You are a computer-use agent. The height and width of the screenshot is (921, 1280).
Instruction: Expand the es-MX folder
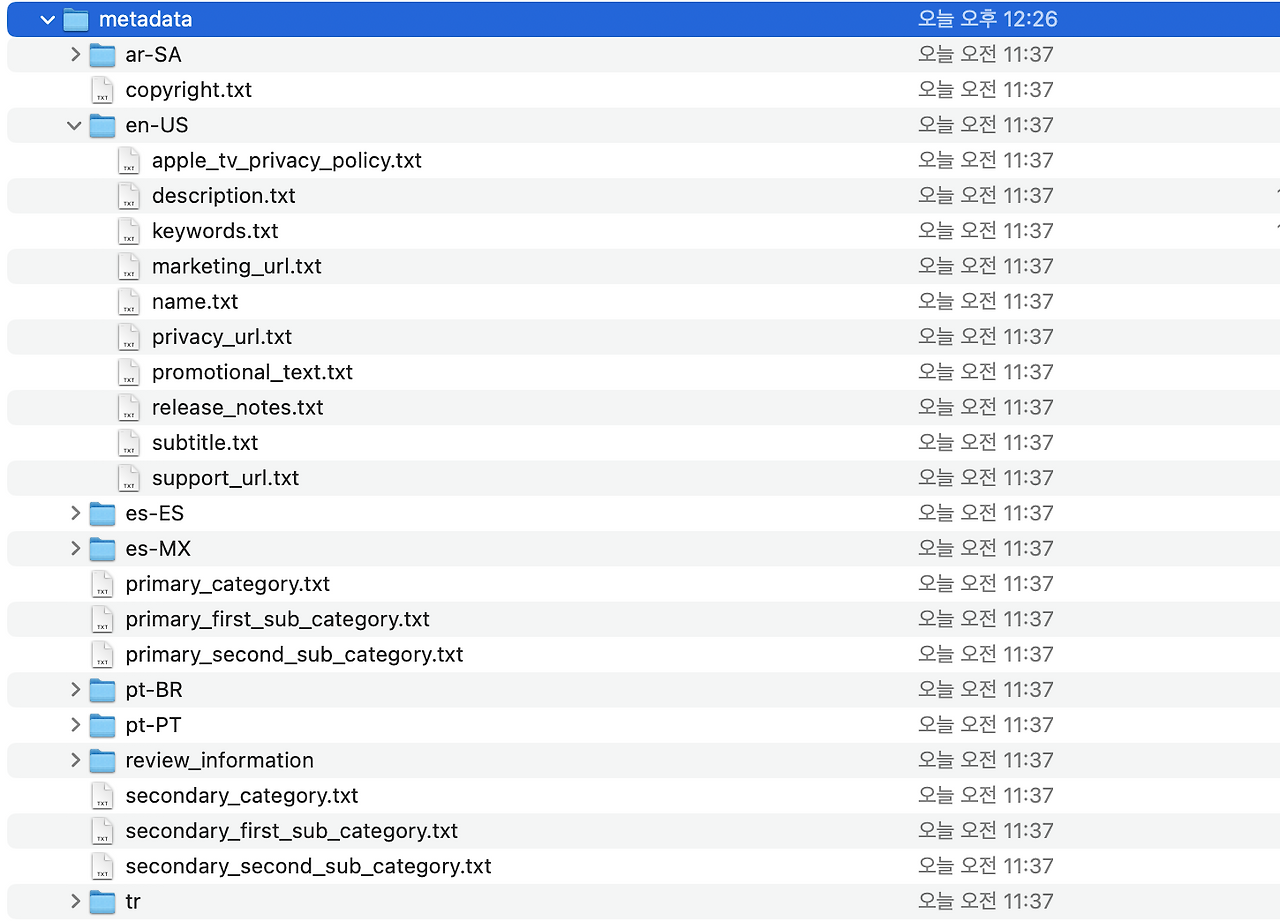click(x=75, y=548)
